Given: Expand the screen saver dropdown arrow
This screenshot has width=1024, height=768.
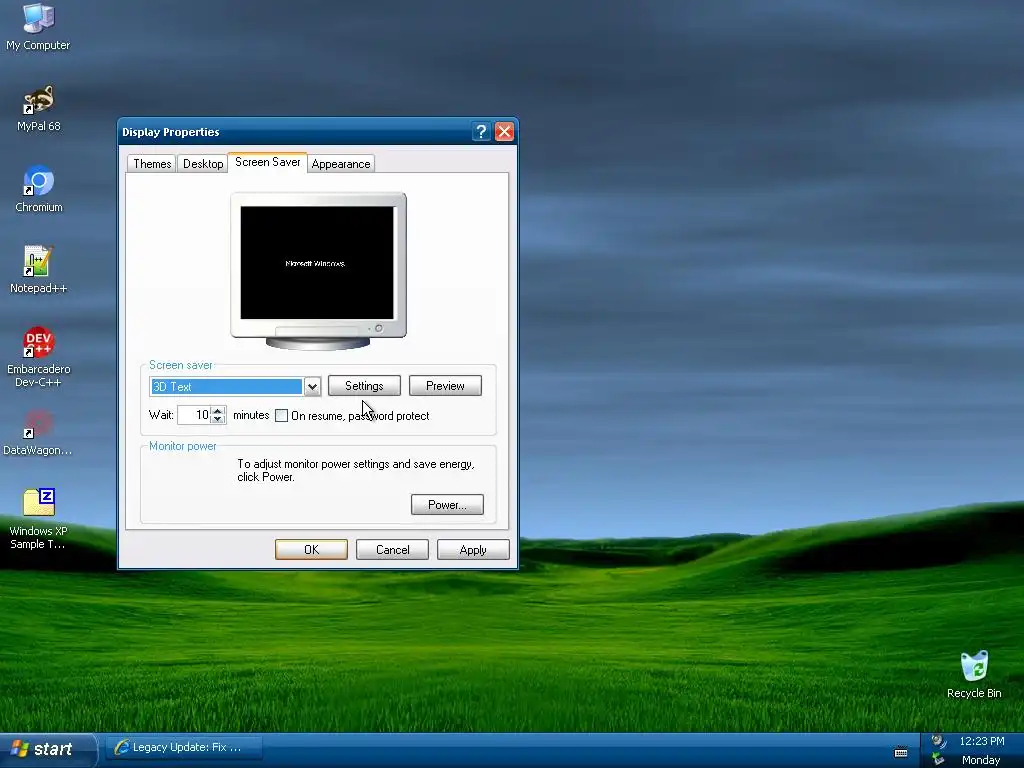Looking at the screenshot, I should pos(312,387).
